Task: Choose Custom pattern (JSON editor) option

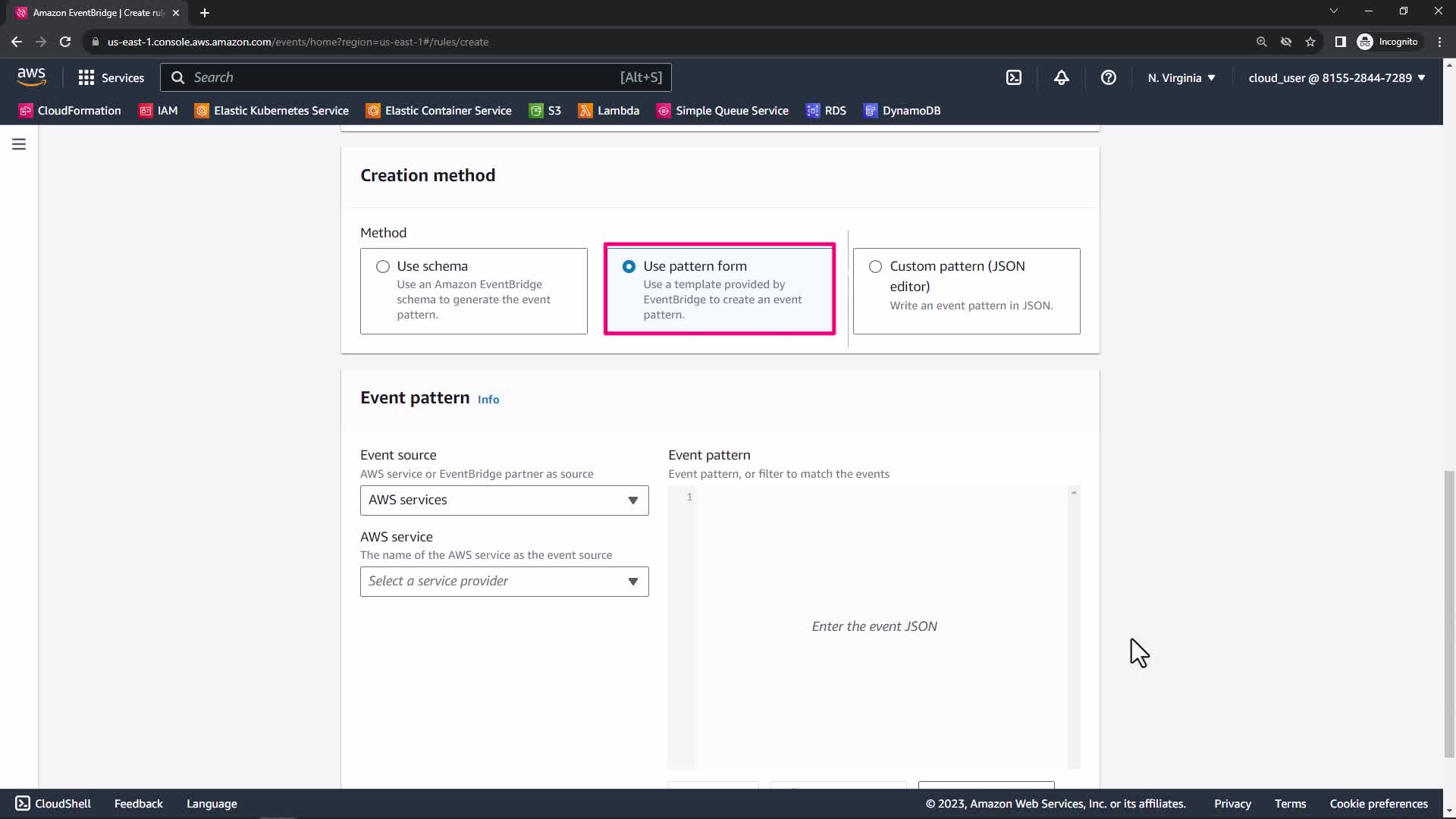Action: coord(875,267)
